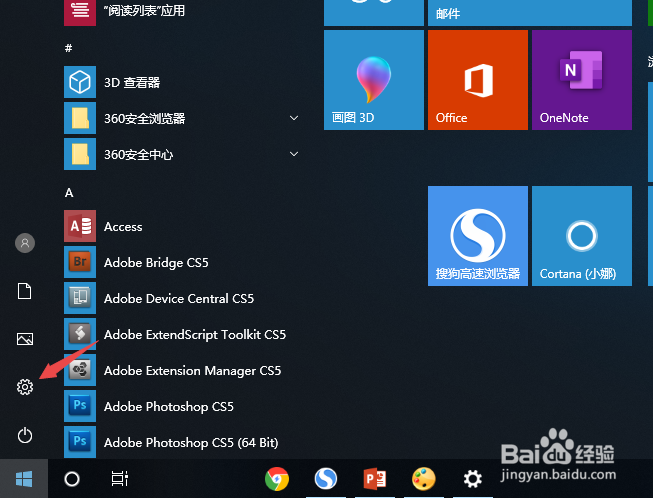Open Settings gear on the taskbar
653x498 pixels.
473,479
